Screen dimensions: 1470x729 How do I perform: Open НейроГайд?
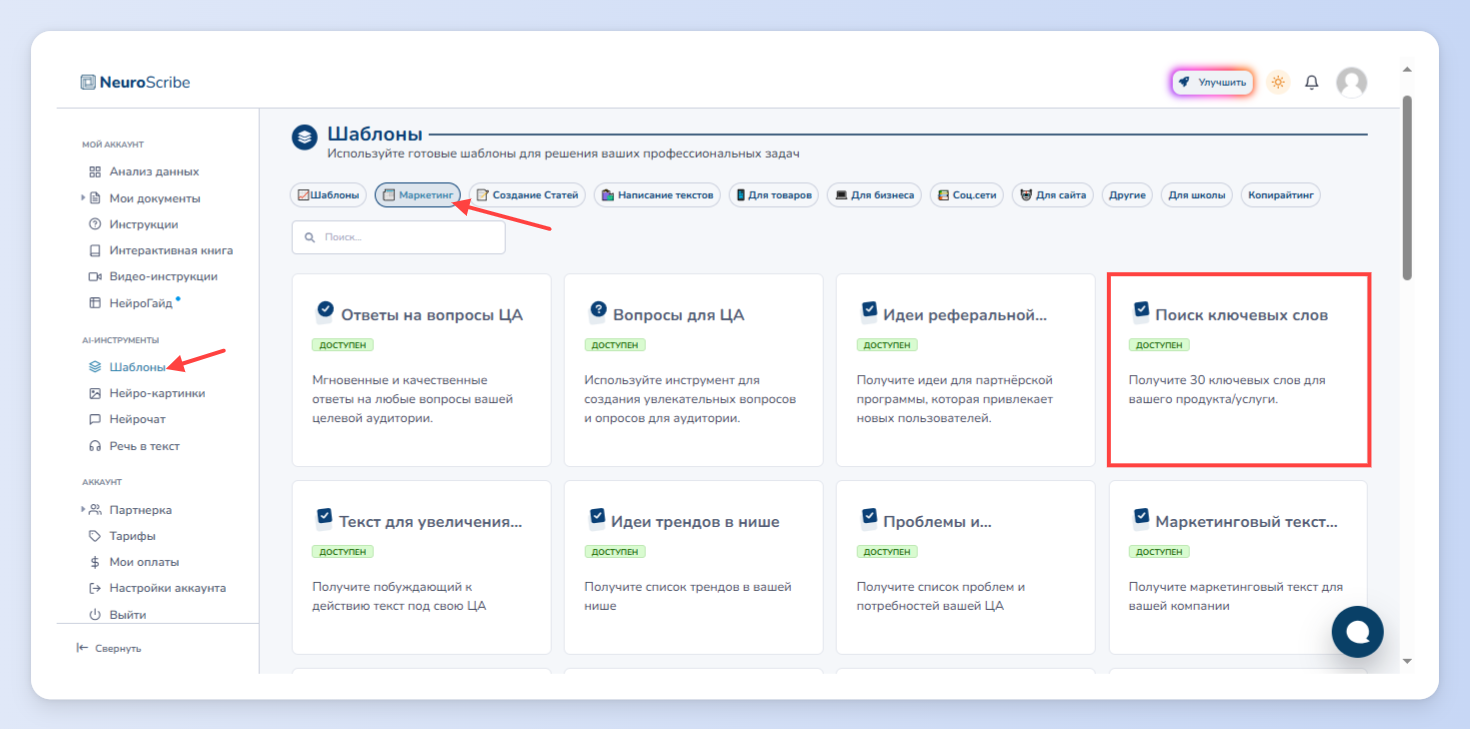coord(141,303)
